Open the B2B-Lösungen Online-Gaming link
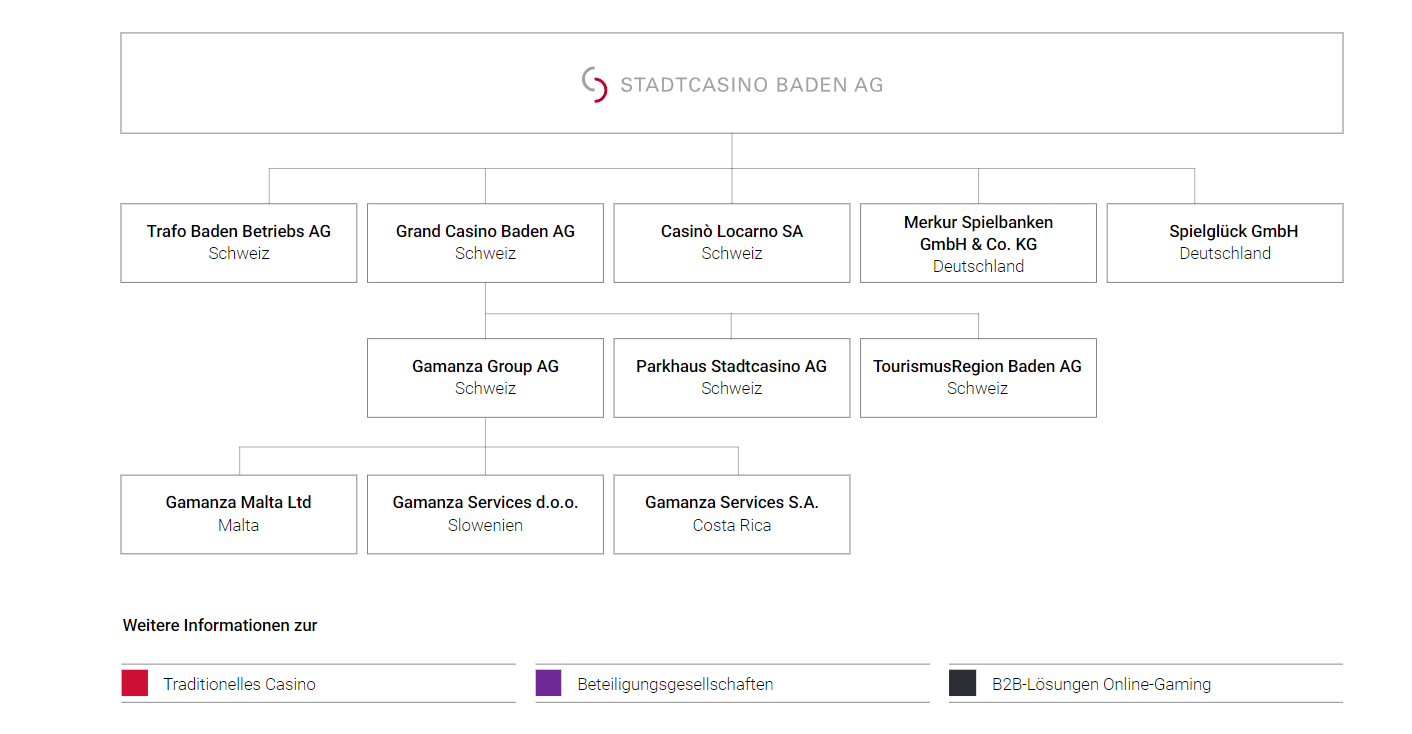The image size is (1412, 734). pyautogui.click(x=1101, y=685)
